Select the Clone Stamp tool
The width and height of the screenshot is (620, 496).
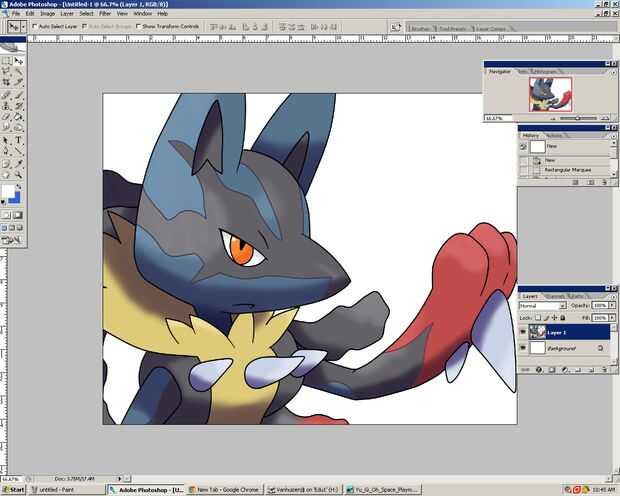pyautogui.click(x=6, y=106)
